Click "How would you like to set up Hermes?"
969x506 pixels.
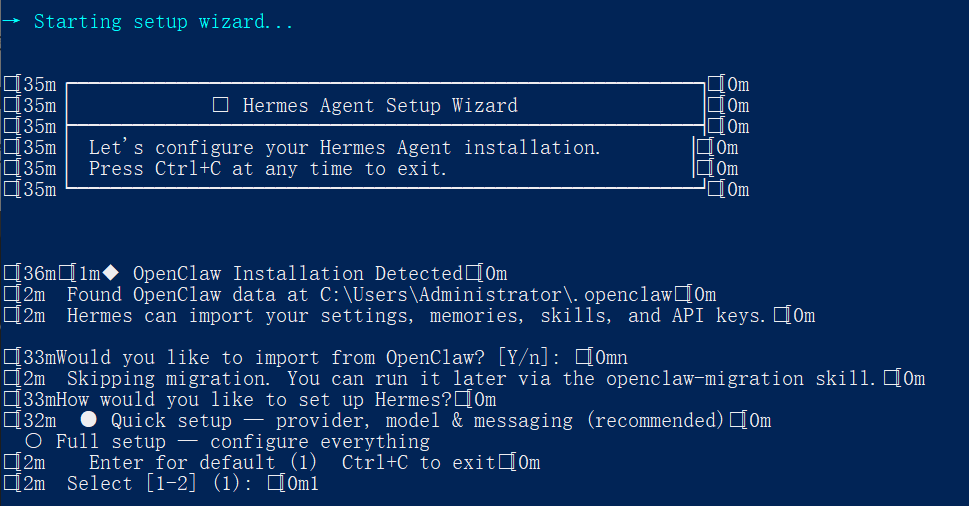[246, 399]
